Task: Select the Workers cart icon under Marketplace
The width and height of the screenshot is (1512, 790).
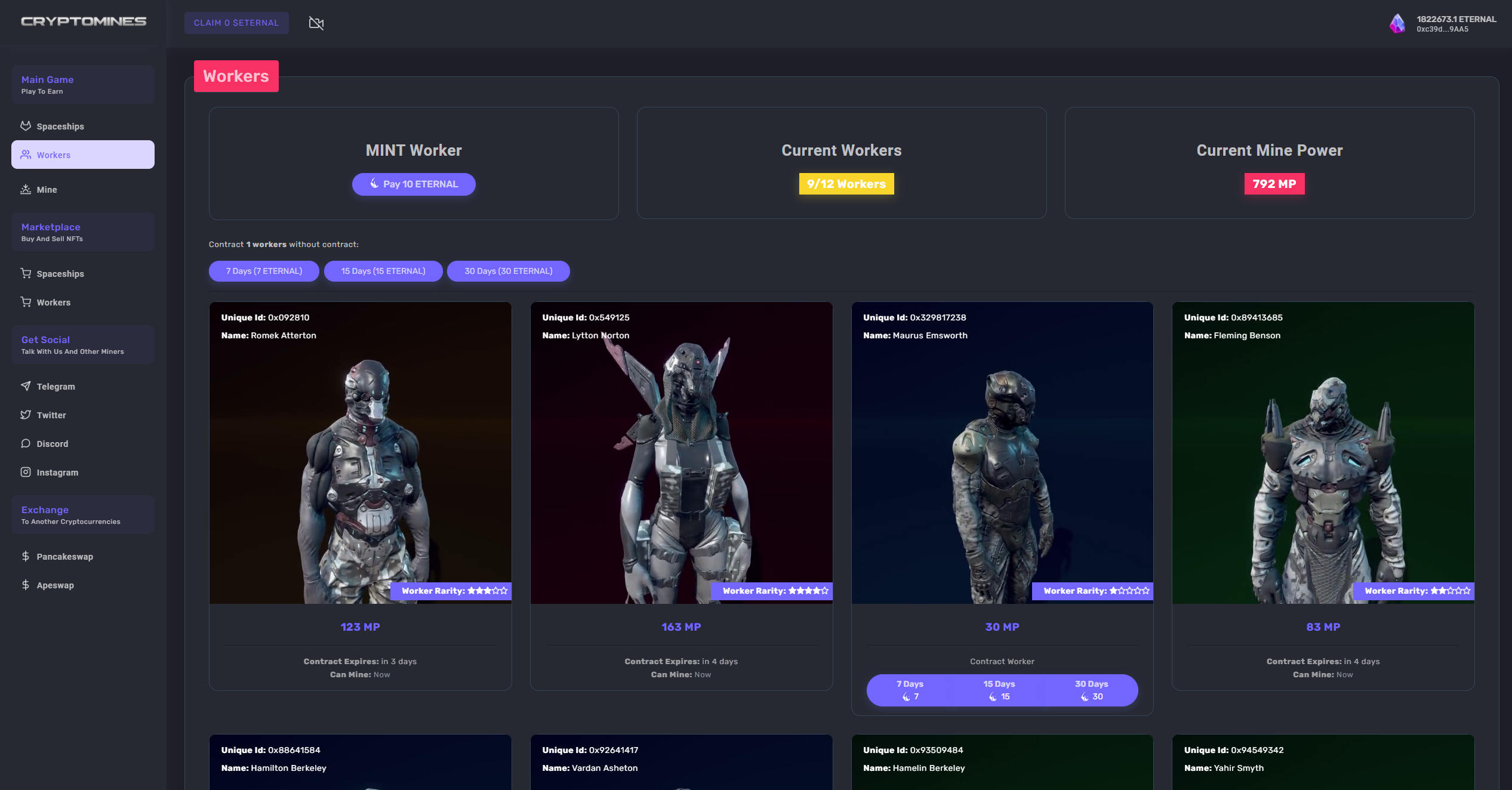Action: (x=26, y=302)
